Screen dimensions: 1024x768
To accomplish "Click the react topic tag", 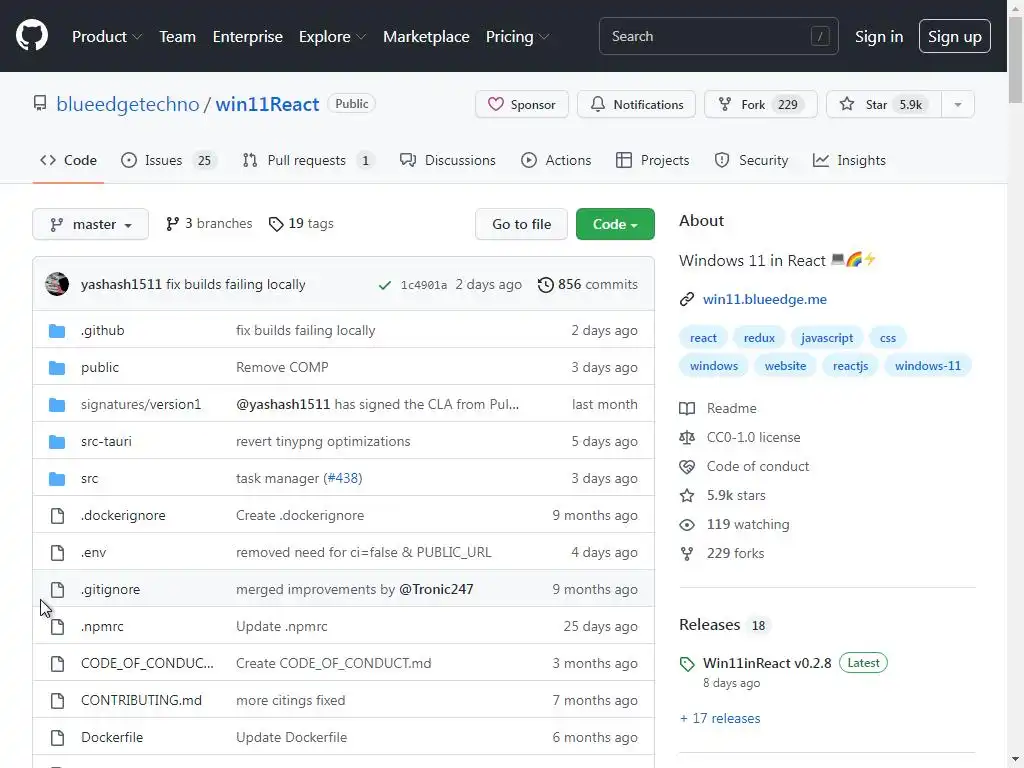I will (703, 338).
